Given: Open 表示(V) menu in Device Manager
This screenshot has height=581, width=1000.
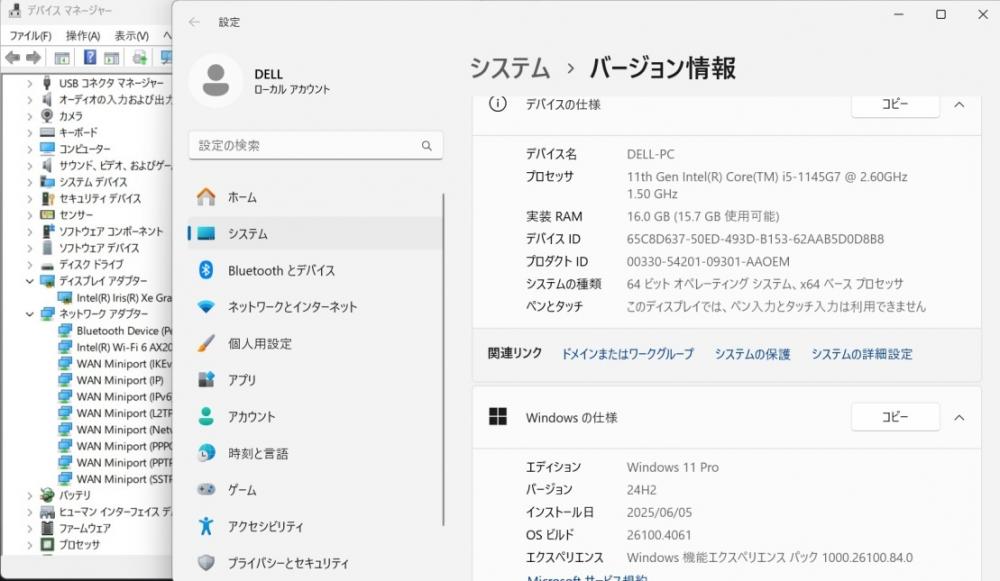Looking at the screenshot, I should [131, 36].
